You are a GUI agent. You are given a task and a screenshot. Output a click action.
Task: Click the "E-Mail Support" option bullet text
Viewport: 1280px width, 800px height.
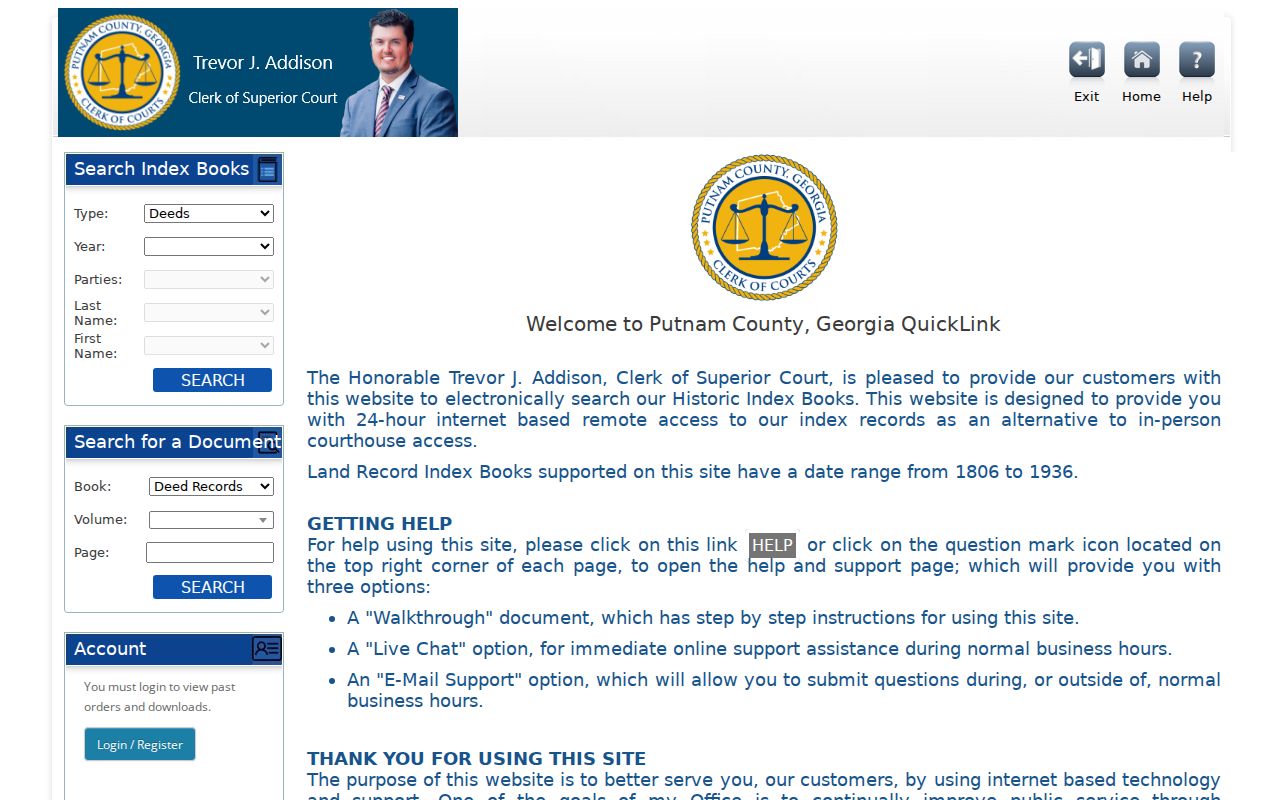pos(784,690)
